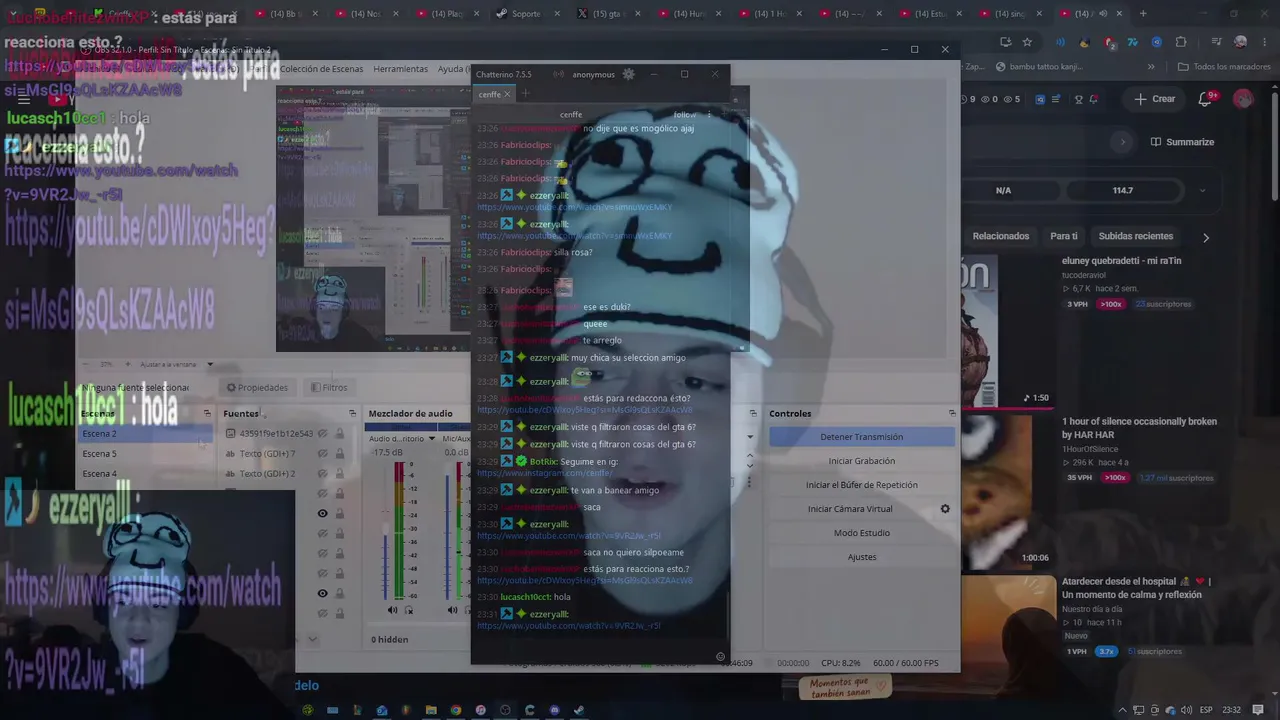The width and height of the screenshot is (1280, 720).
Task: Open OBS Ajustes button
Action: [861, 557]
